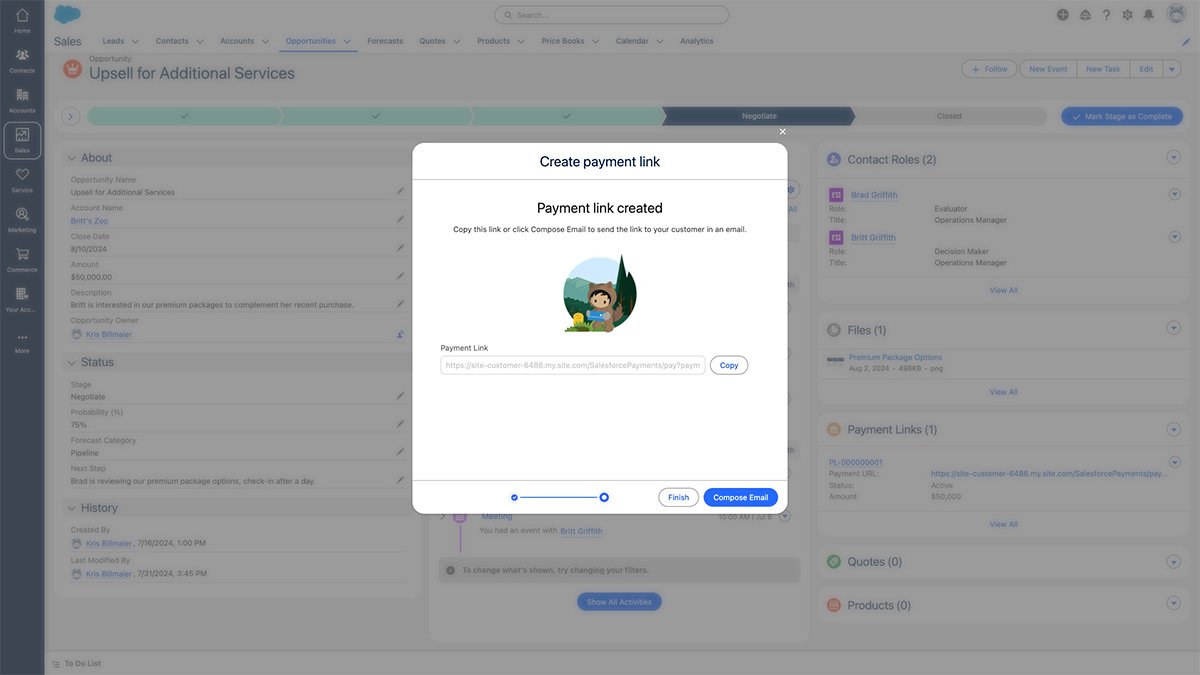Open Commerce in the left sidebar

point(22,259)
